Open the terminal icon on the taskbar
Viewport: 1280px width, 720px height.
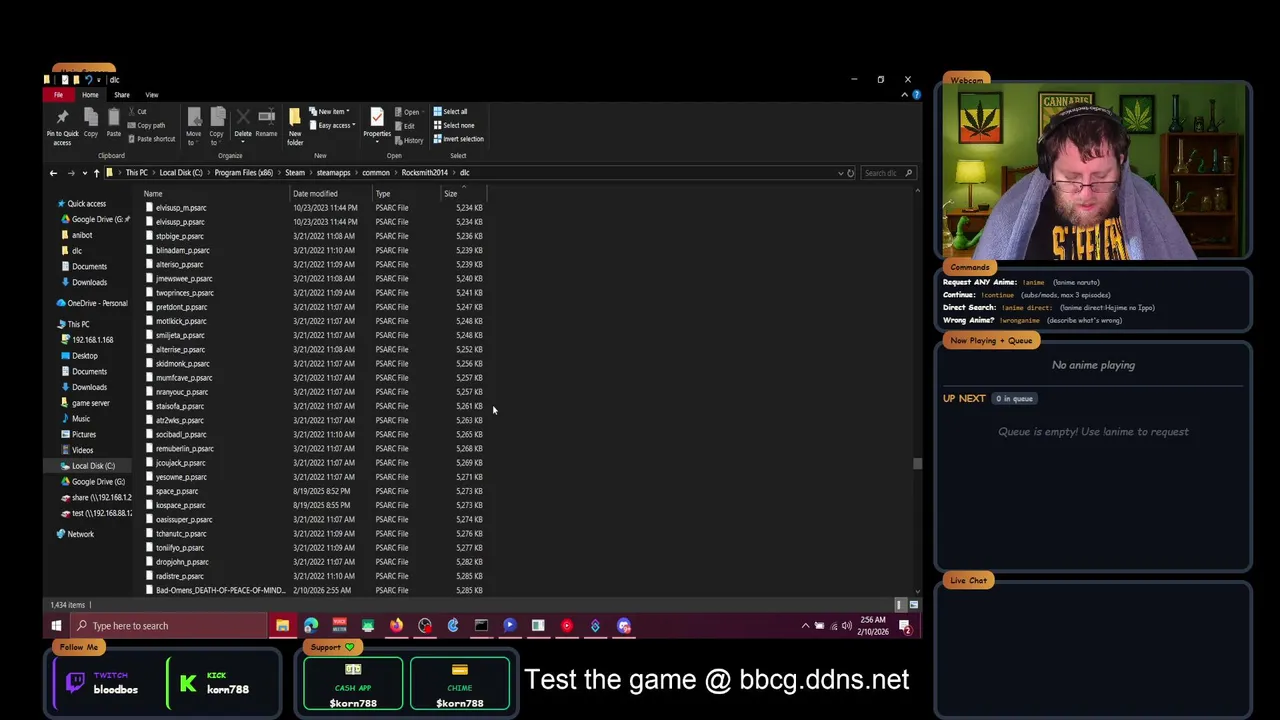(481, 626)
